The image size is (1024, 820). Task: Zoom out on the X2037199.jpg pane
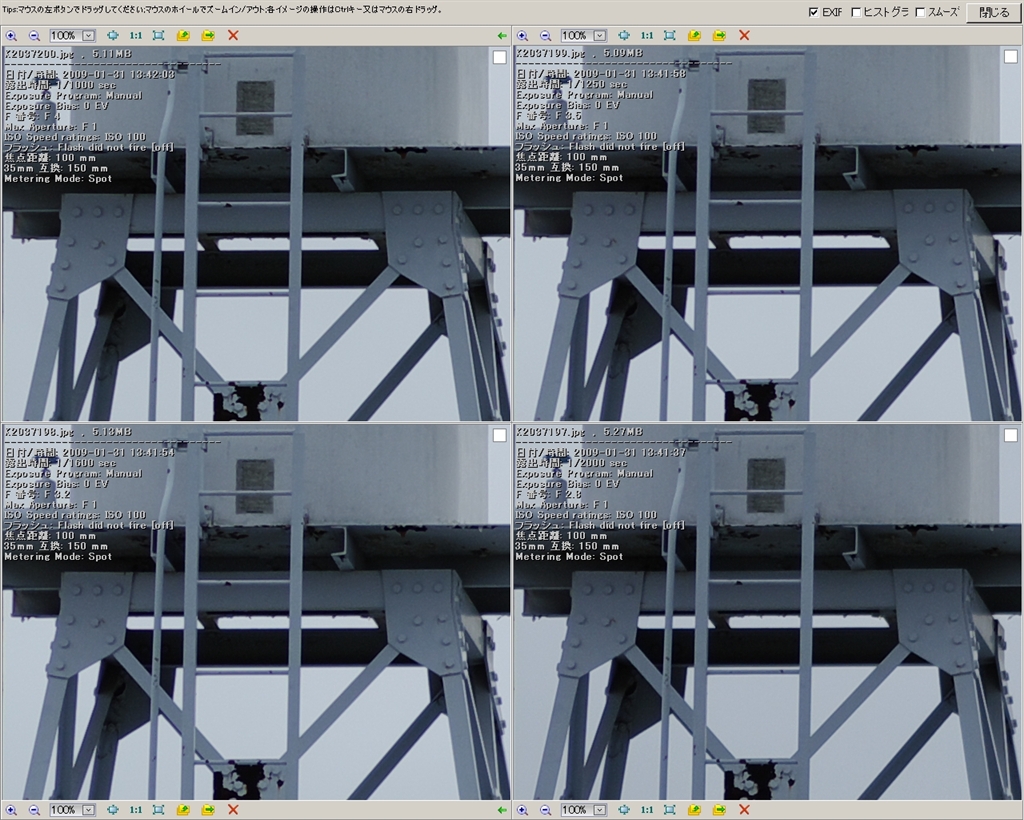[546, 35]
